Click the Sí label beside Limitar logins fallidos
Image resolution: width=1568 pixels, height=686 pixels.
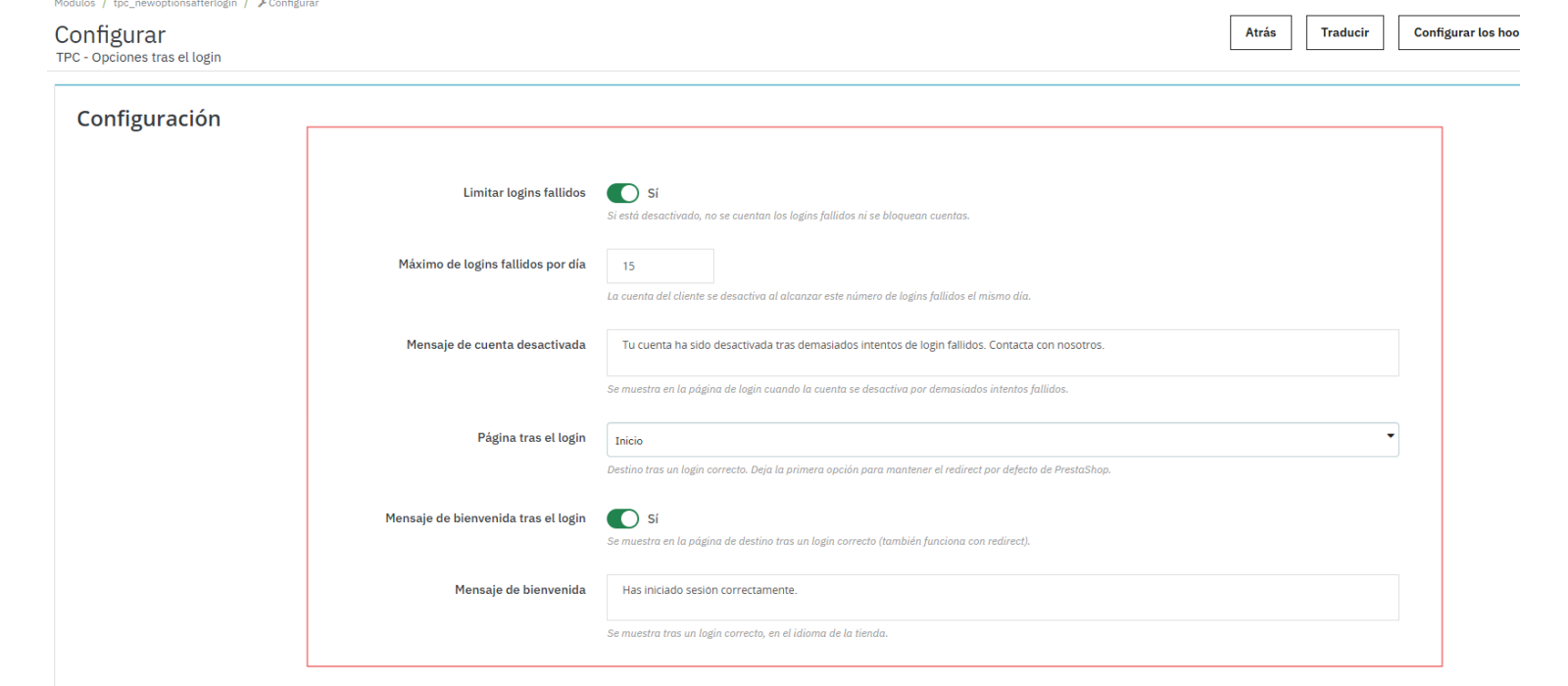click(653, 194)
